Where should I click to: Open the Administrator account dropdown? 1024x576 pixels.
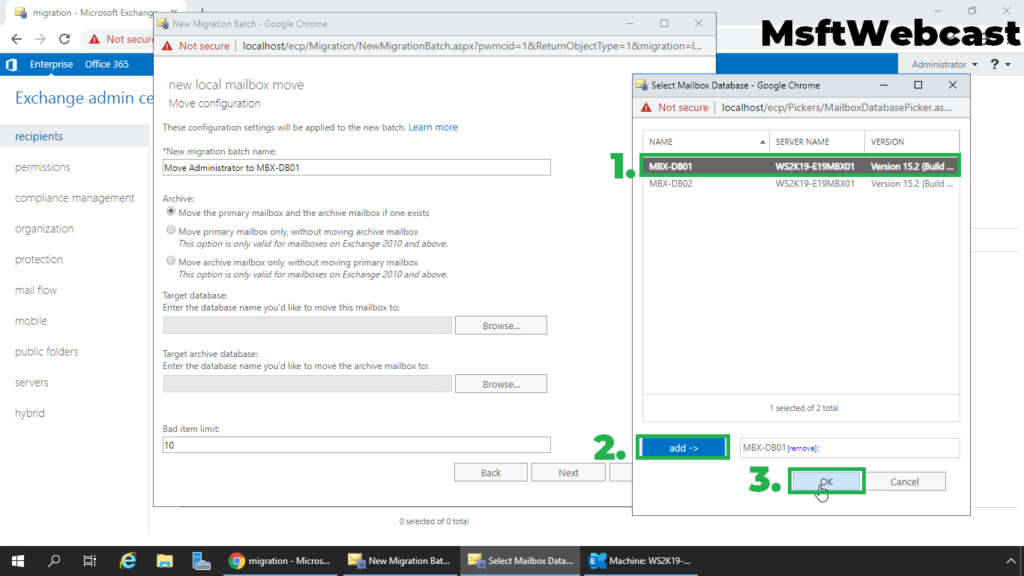click(944, 64)
